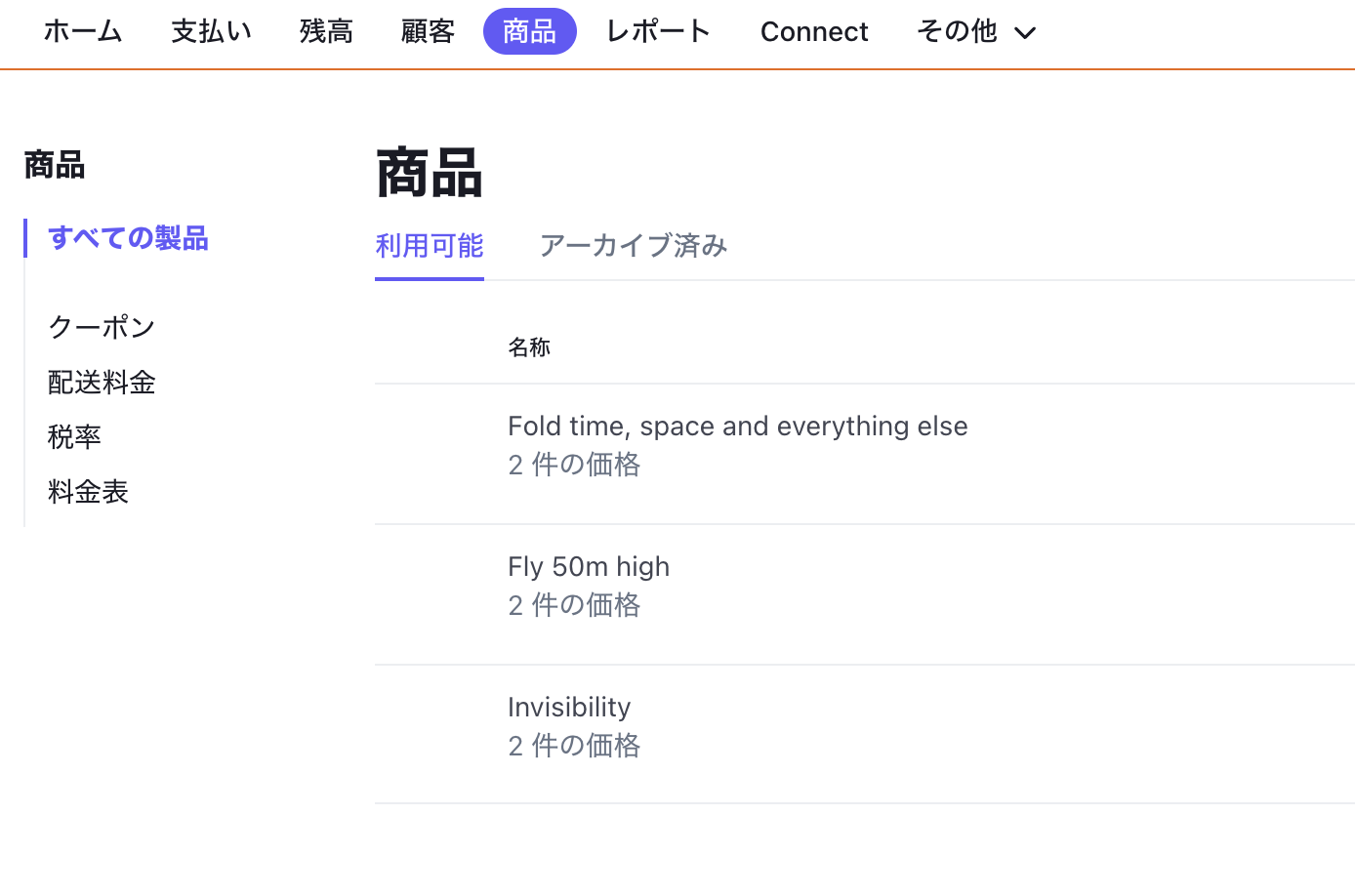Viewport: 1355px width, 896px height.
Task: Select the Invisibility product row
Action: coord(569,707)
